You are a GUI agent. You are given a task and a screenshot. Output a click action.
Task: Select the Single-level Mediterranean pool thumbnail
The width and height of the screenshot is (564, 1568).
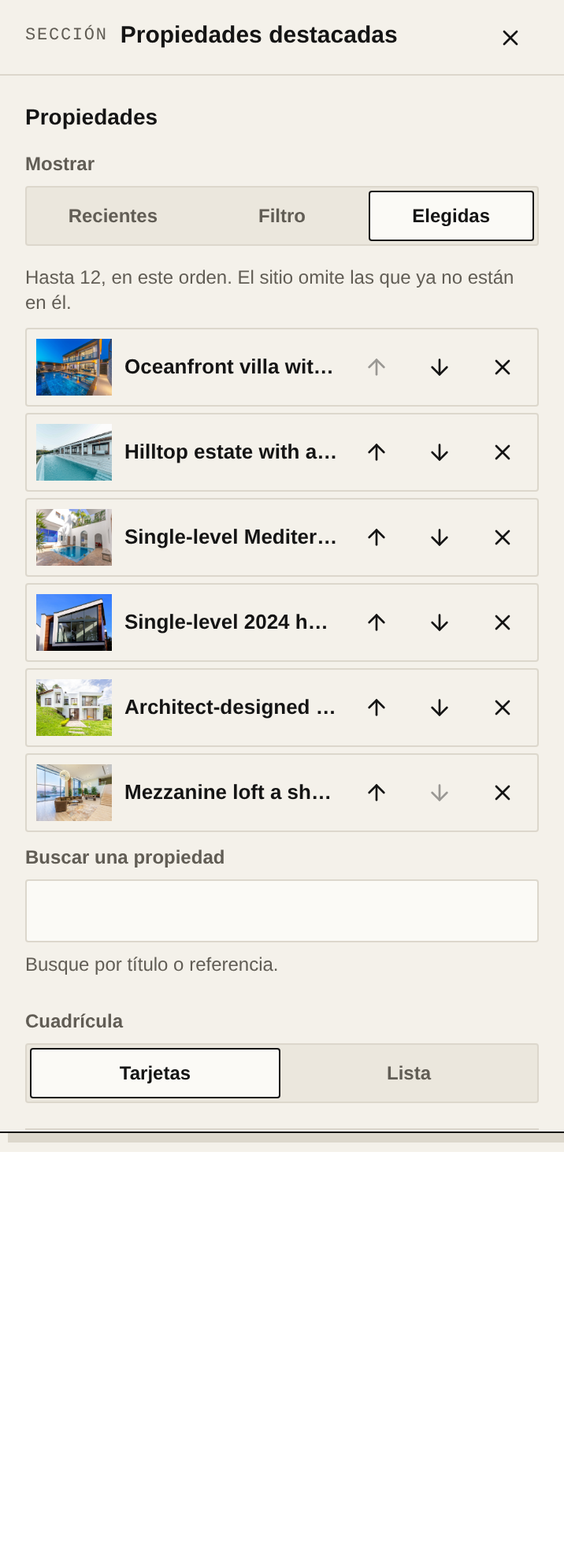(x=74, y=537)
